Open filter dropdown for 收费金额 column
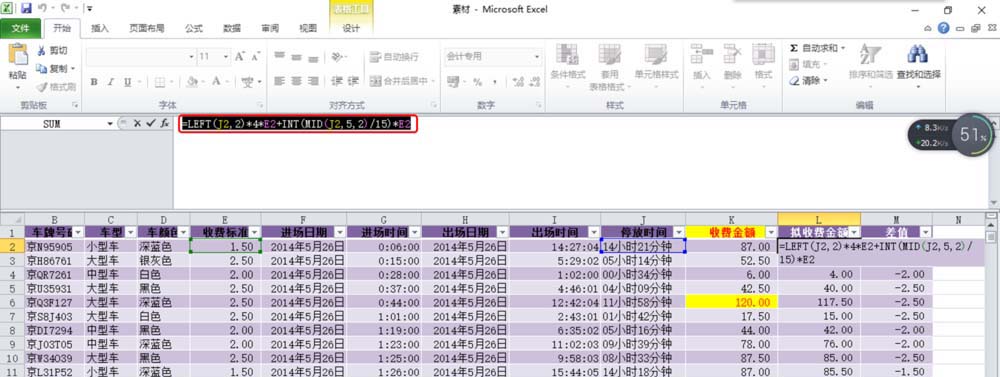 click(x=770, y=232)
